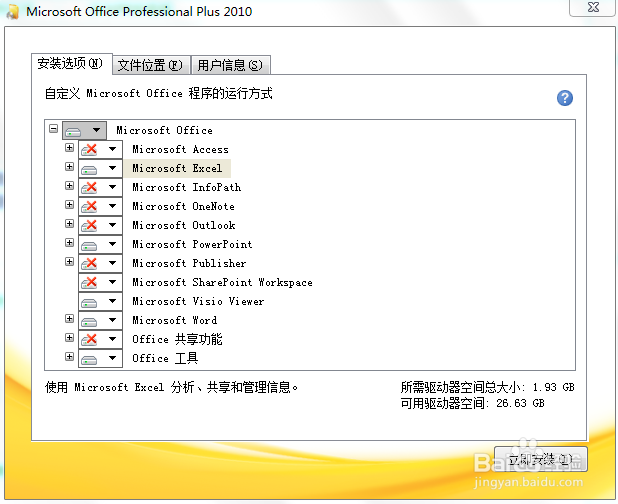Image resolution: width=618 pixels, height=504 pixels.
Task: Click the Office installer icon in title bar
Action: point(13,12)
